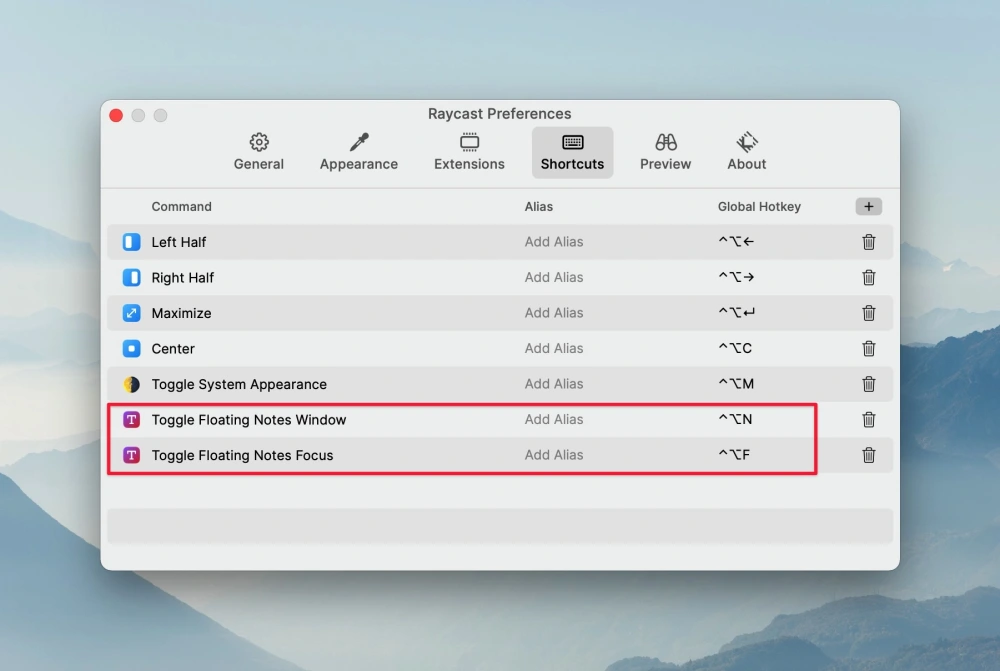Delete Toggle Floating Notes Window shortcut

coord(868,420)
